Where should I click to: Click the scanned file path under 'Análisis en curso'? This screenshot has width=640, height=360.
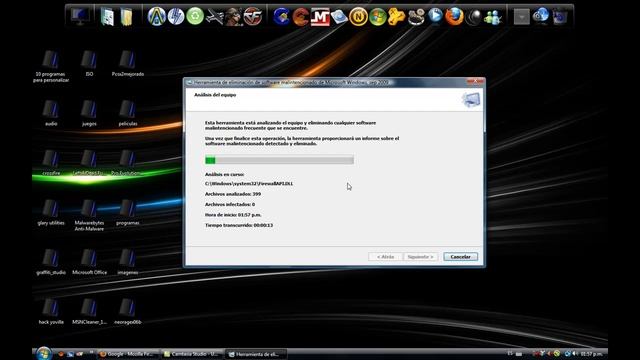tap(249, 184)
